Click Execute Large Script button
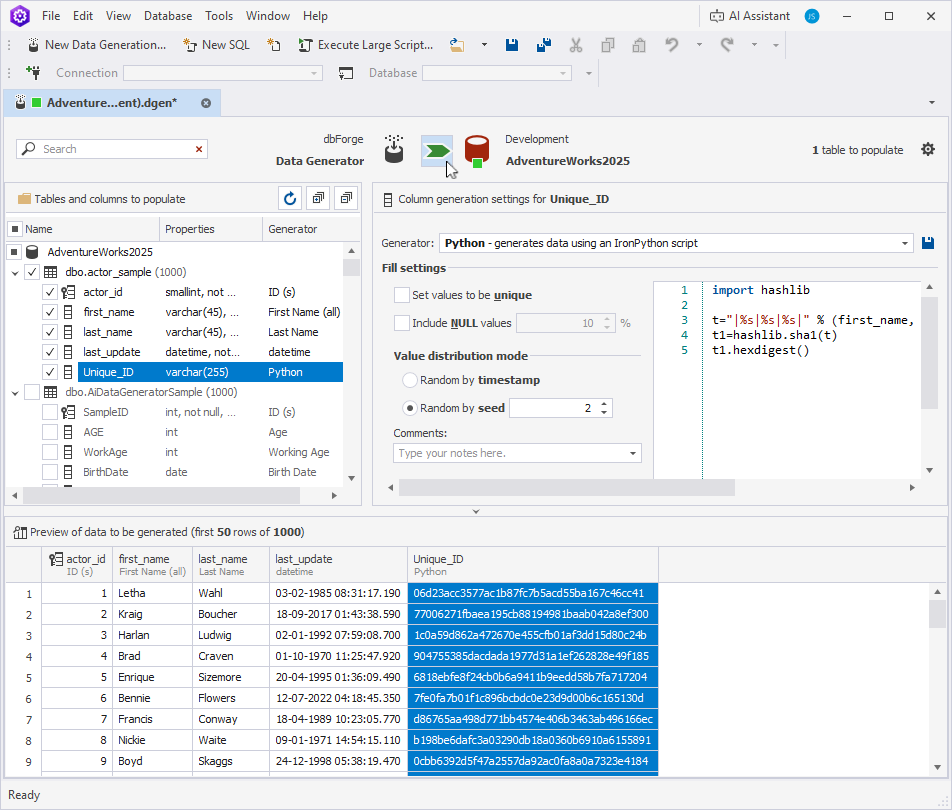952x810 pixels. pos(366,45)
